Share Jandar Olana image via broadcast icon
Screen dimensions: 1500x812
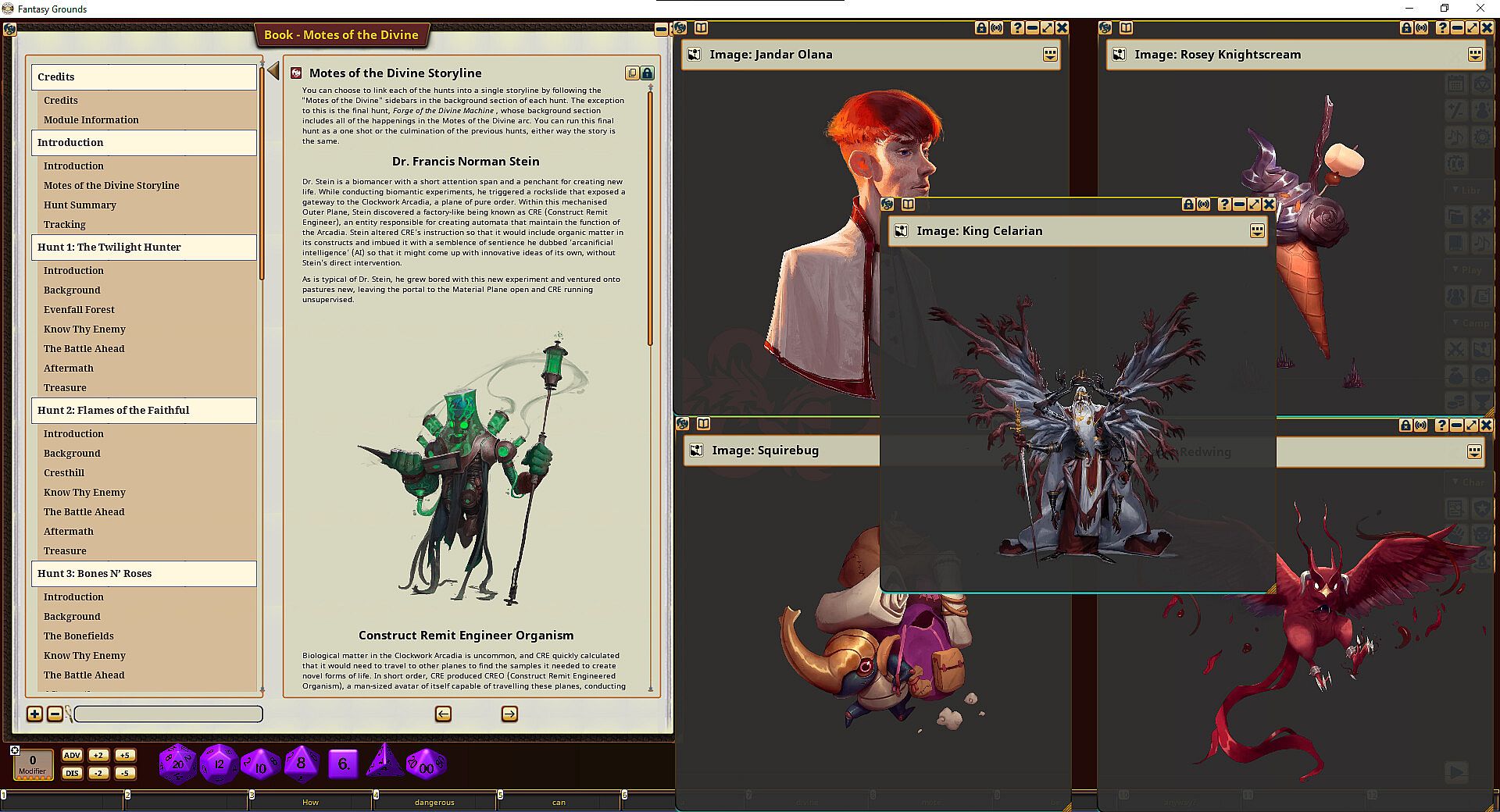pyautogui.click(x=997, y=27)
